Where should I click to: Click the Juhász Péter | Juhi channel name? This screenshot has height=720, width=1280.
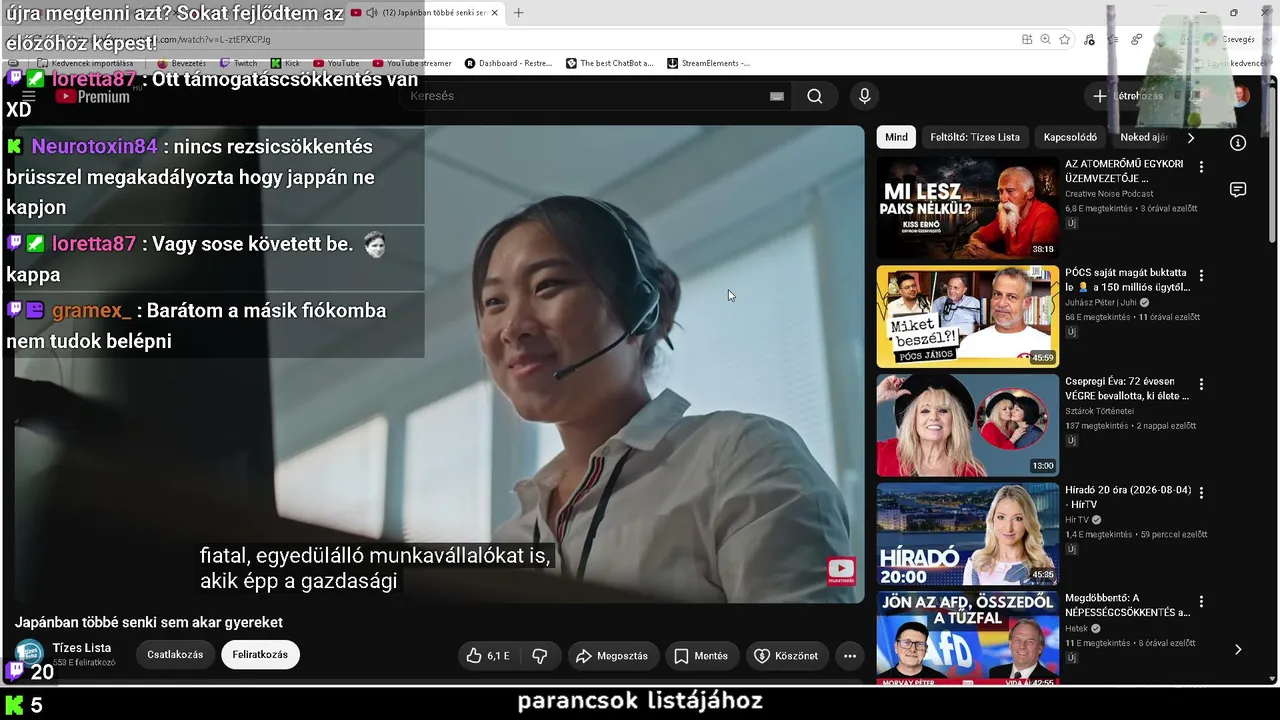pyautogui.click(x=1102, y=302)
